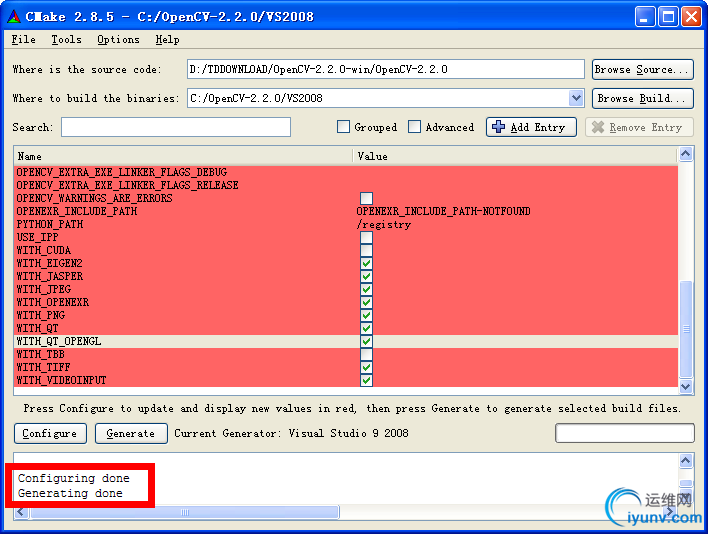Uncheck the WITH_QT_OPENGL checkbox

tap(366, 341)
